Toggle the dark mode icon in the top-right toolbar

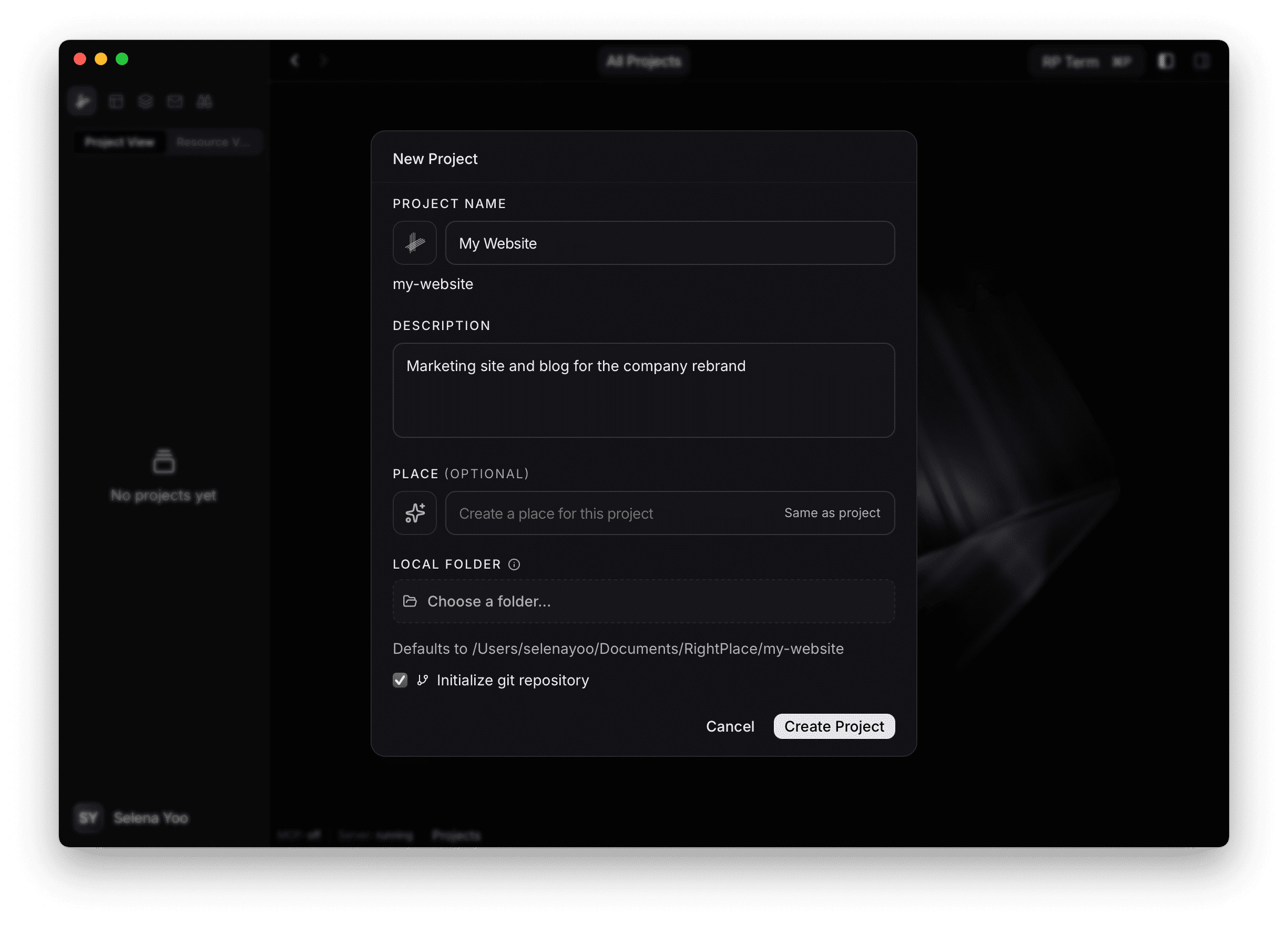(x=1166, y=61)
